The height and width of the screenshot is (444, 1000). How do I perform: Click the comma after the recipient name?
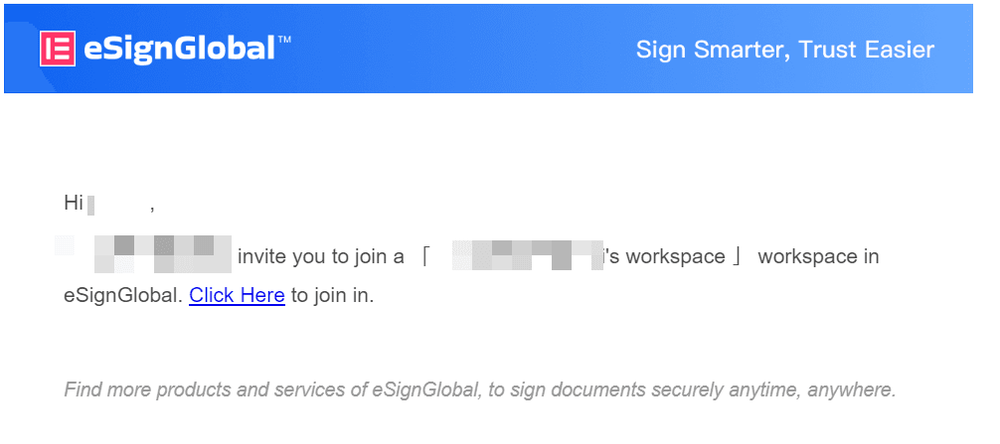point(152,207)
